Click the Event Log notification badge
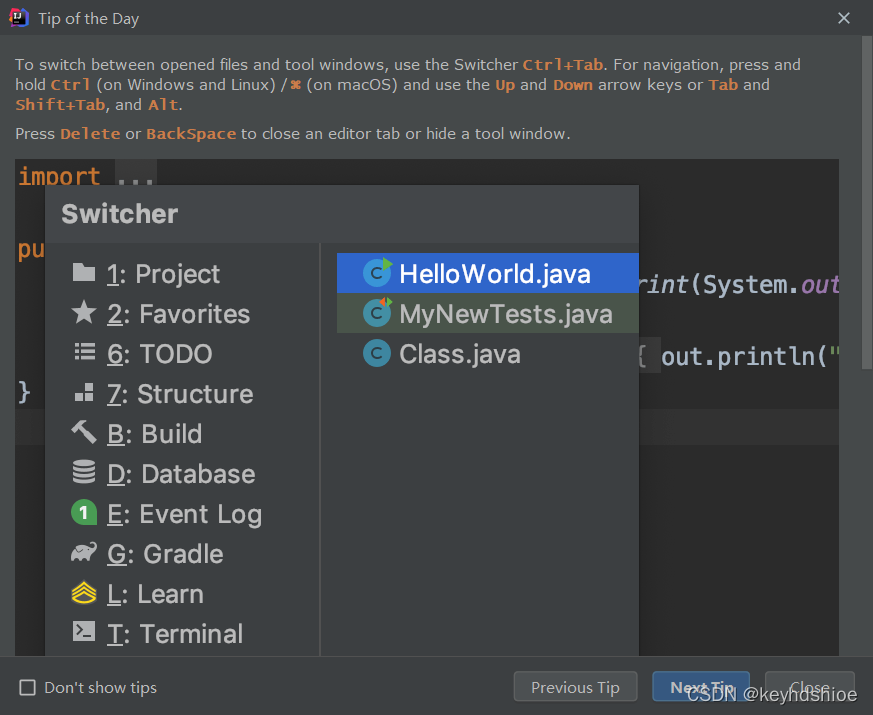The height and width of the screenshot is (715, 873). [x=84, y=512]
